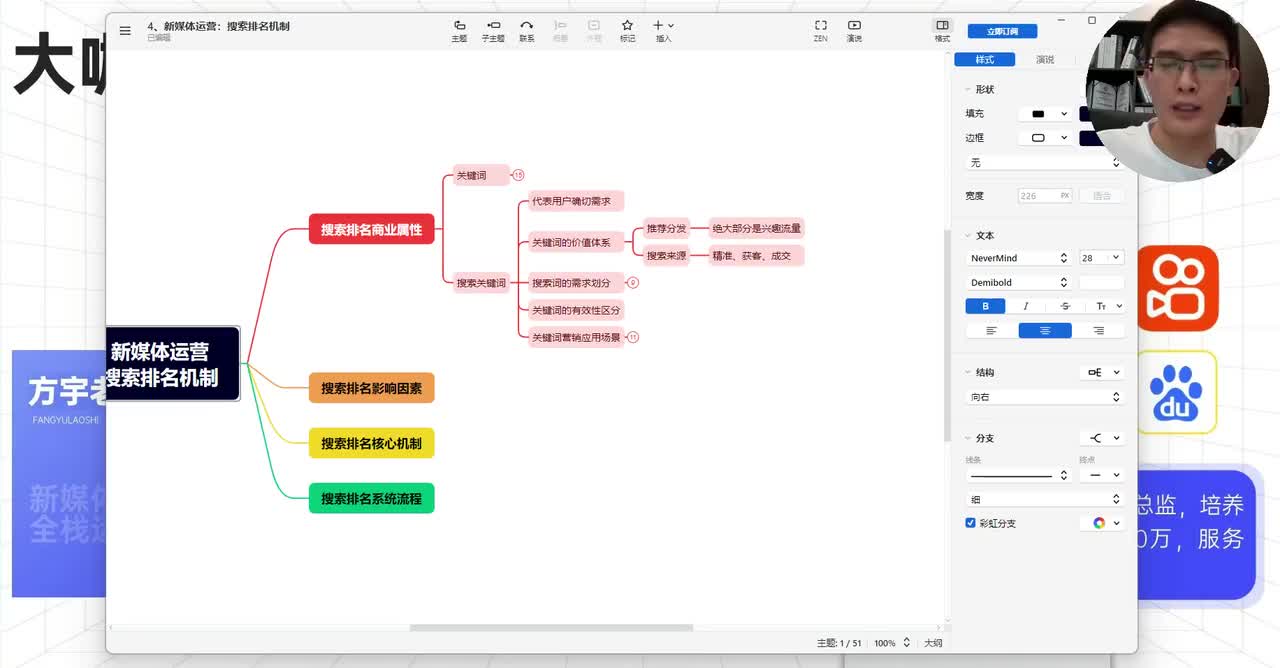Select the central topic 新媒体运营 搜索排名机制
The width and height of the screenshot is (1280, 668).
tap(173, 364)
